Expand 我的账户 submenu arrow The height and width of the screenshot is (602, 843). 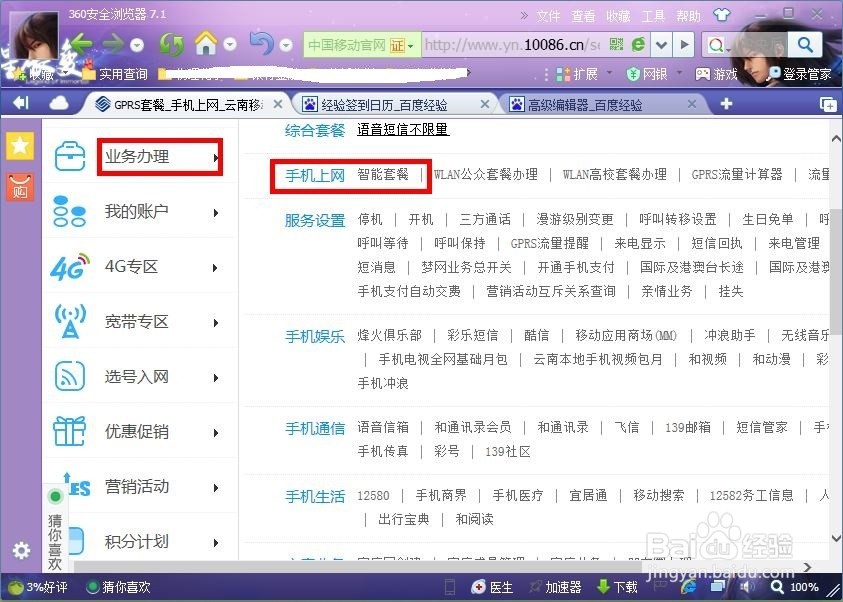point(216,213)
